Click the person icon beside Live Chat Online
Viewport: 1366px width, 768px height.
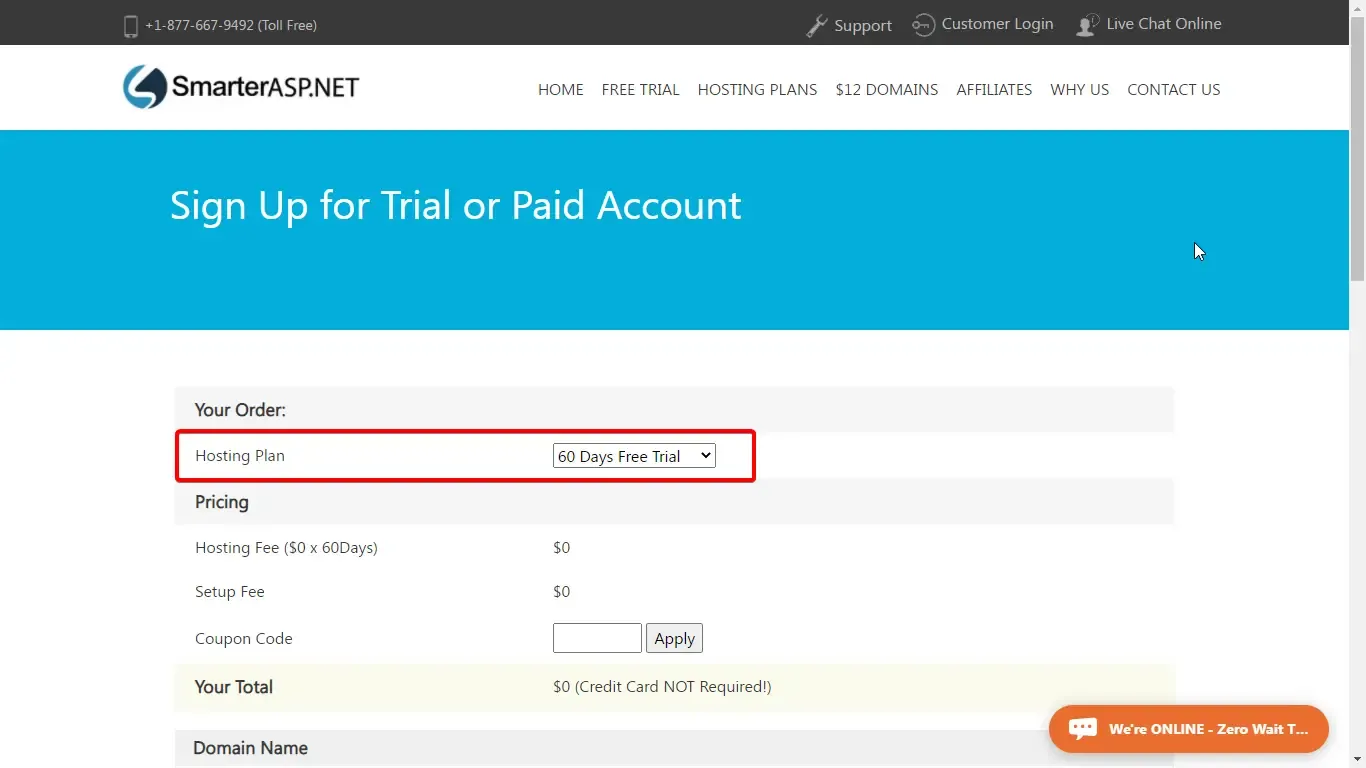(1086, 24)
